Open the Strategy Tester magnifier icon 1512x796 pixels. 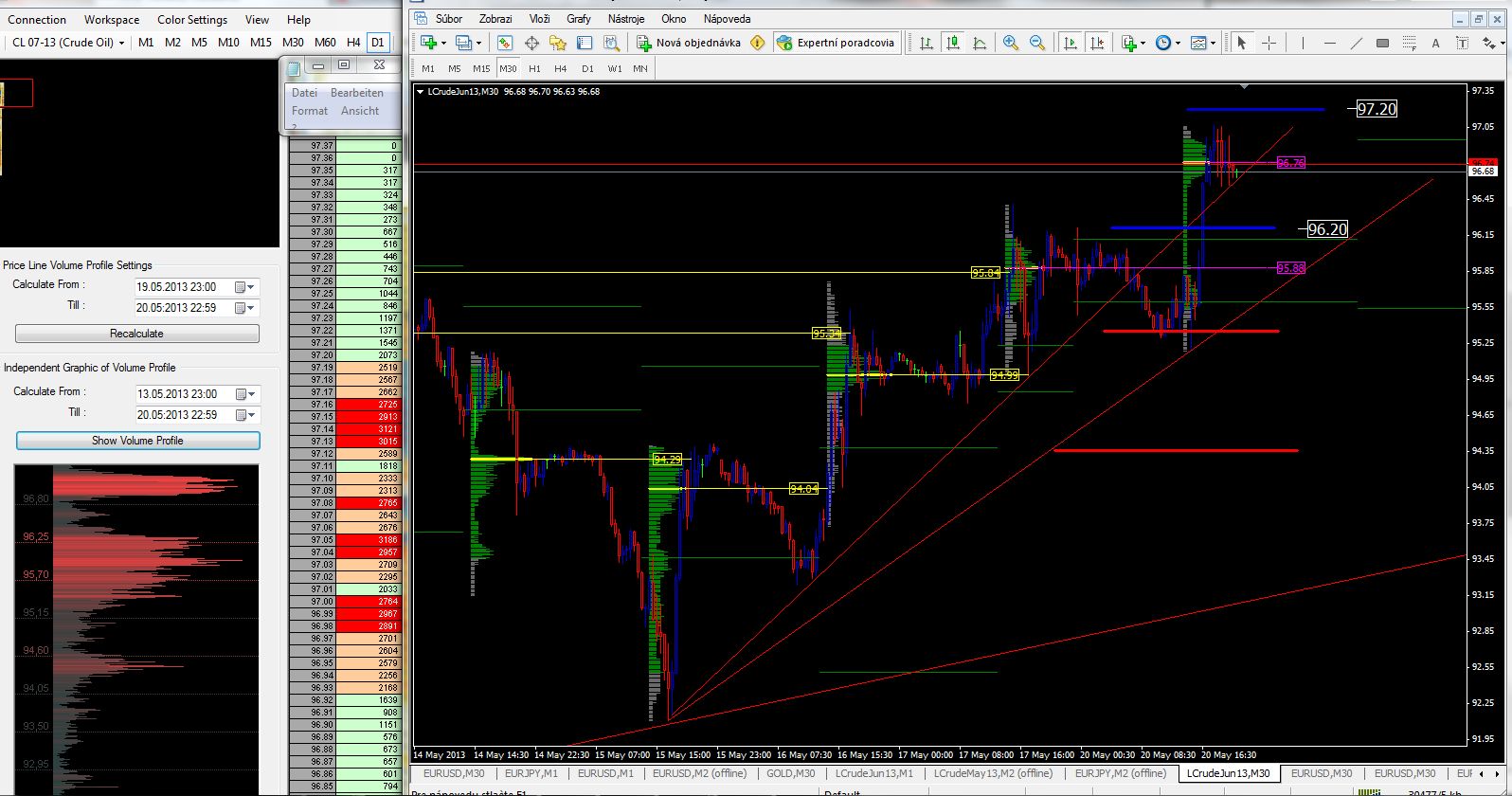[611, 43]
